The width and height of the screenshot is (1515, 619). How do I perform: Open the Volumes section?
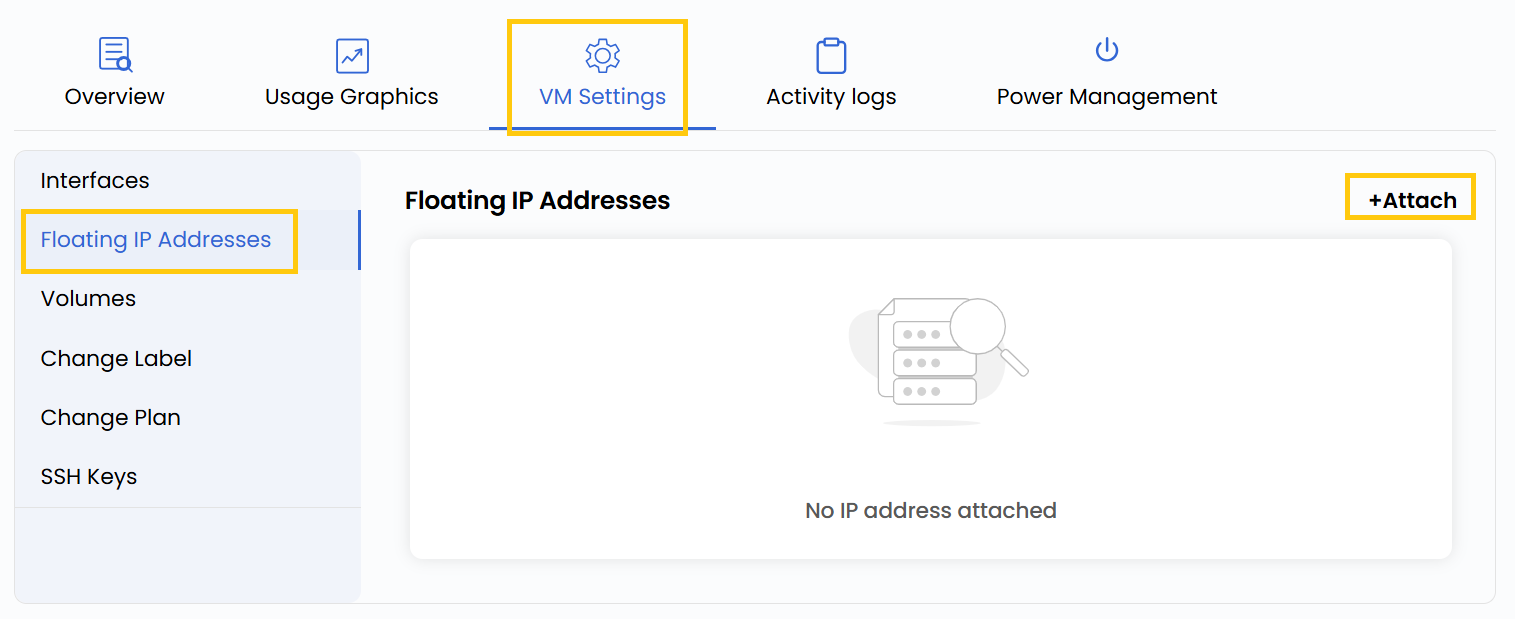coord(88,298)
